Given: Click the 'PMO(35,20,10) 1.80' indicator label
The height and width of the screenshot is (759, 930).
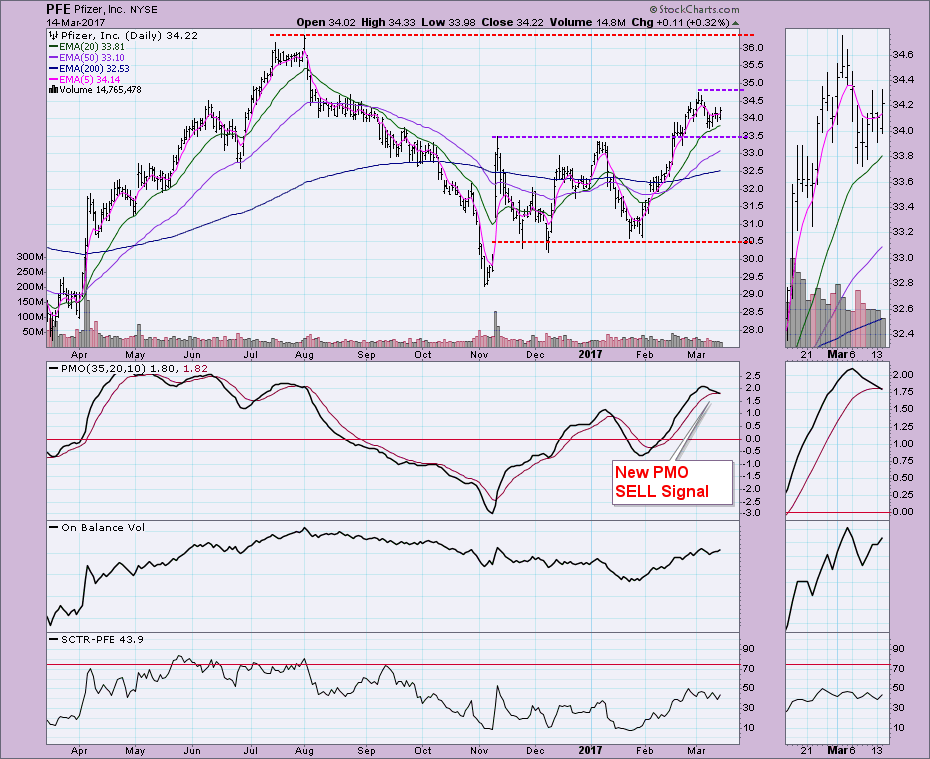Looking at the screenshot, I should click(118, 368).
